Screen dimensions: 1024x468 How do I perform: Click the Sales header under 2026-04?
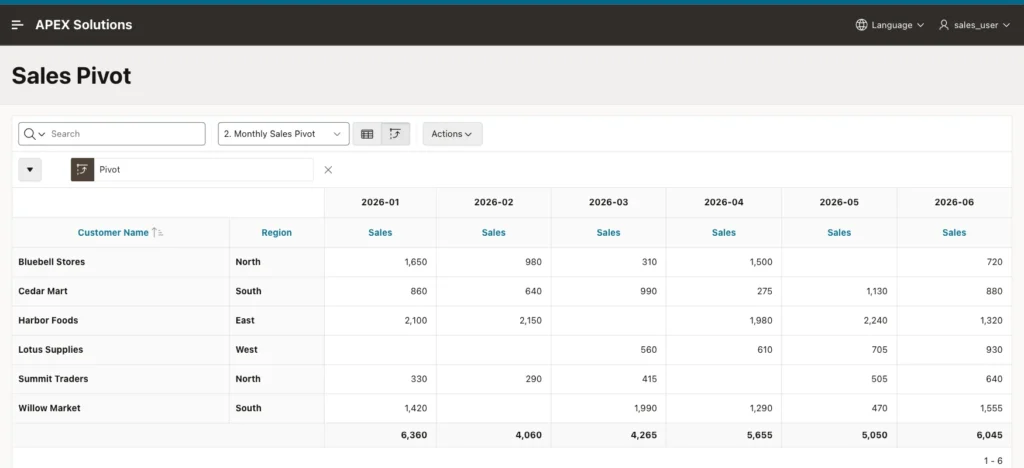(724, 232)
